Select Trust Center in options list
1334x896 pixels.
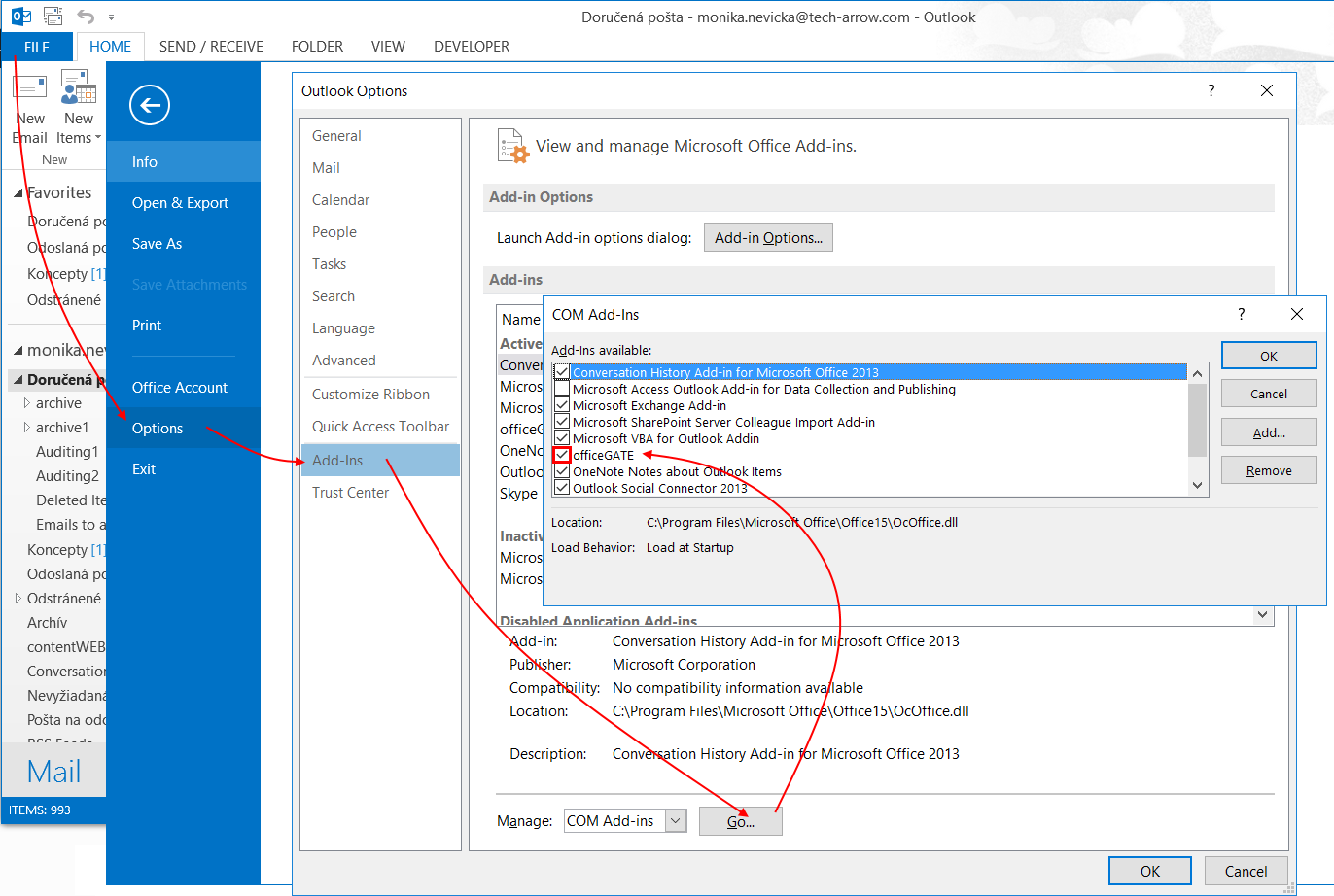click(x=350, y=493)
